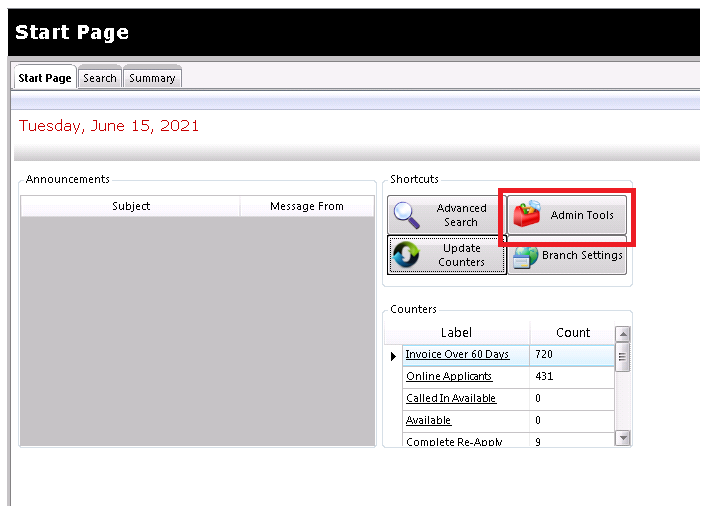Open Admin Tools shortcut
Screen dimensions: 713x511
[567, 215]
